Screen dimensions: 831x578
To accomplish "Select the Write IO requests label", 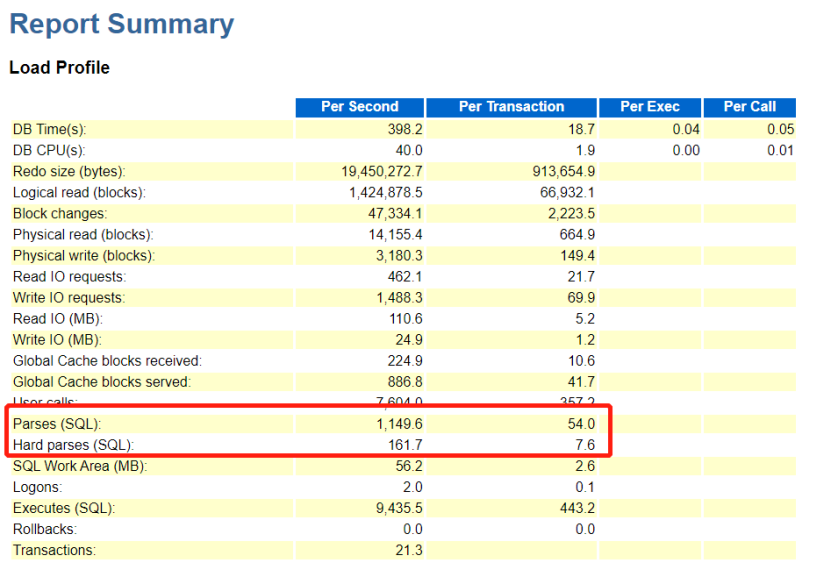I will point(69,298).
